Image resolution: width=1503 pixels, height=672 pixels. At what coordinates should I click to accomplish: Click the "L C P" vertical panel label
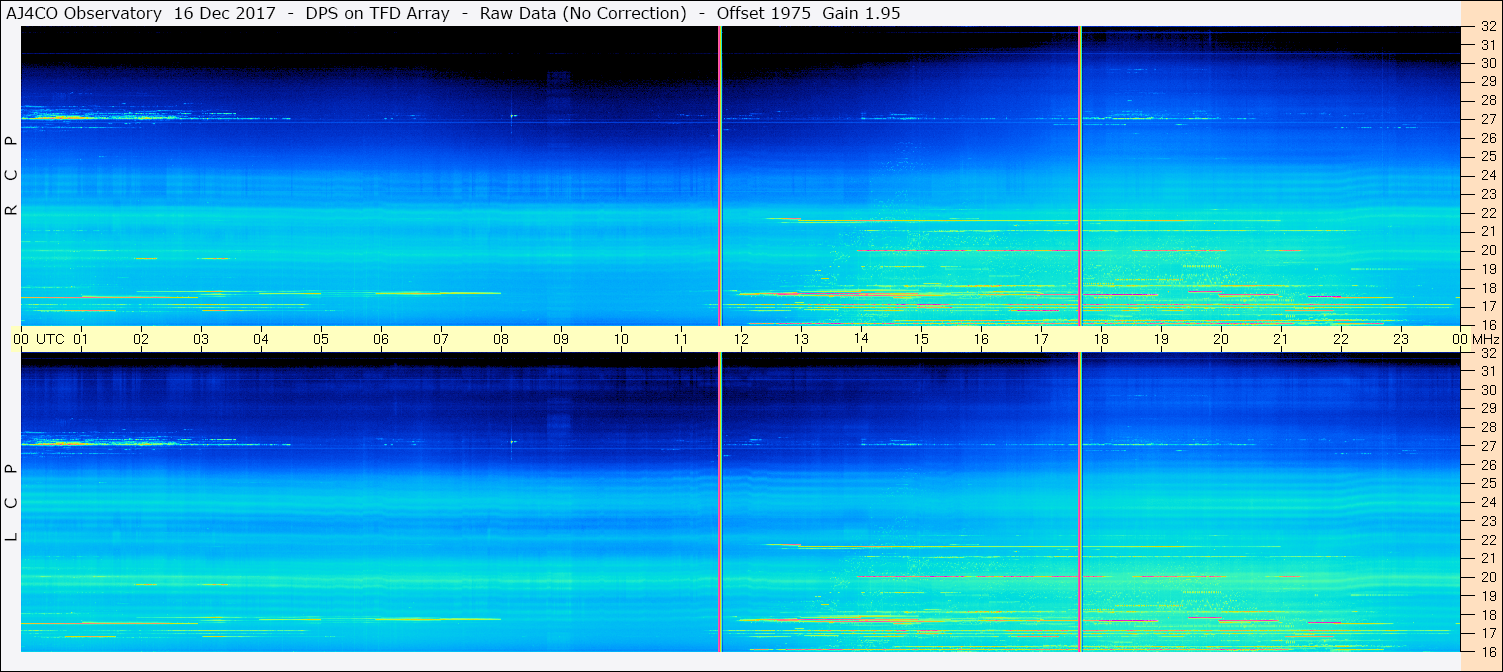(x=12, y=502)
